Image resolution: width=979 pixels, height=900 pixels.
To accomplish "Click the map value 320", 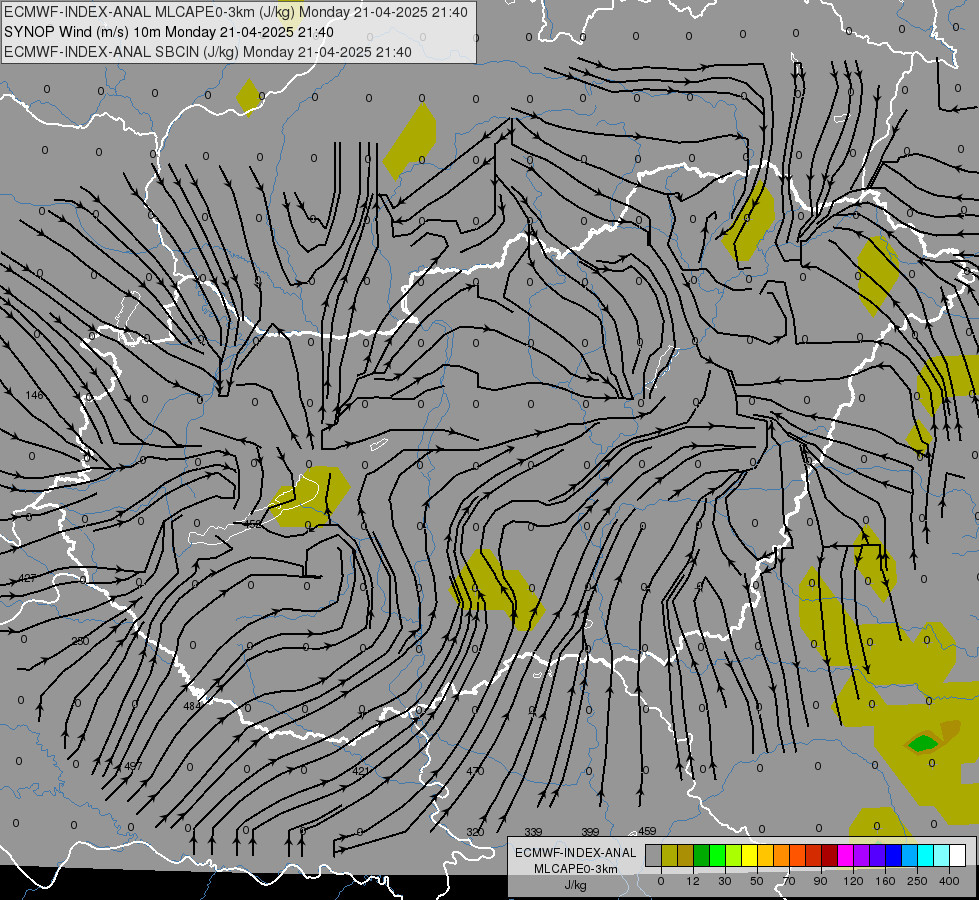I will coord(475,832).
